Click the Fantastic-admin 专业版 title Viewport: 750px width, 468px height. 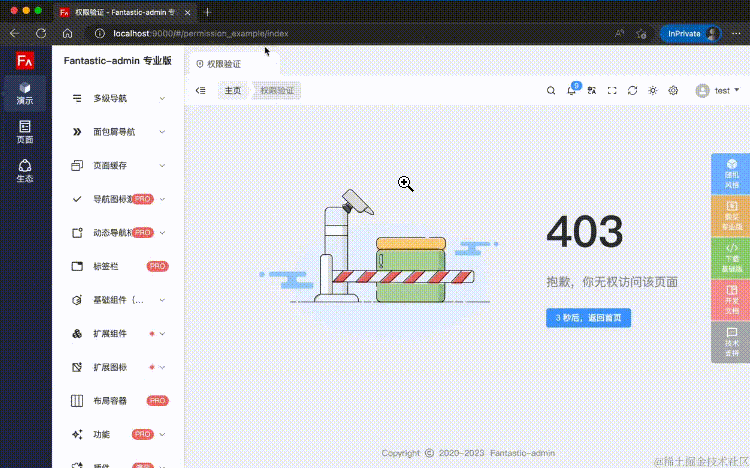(x=118, y=61)
